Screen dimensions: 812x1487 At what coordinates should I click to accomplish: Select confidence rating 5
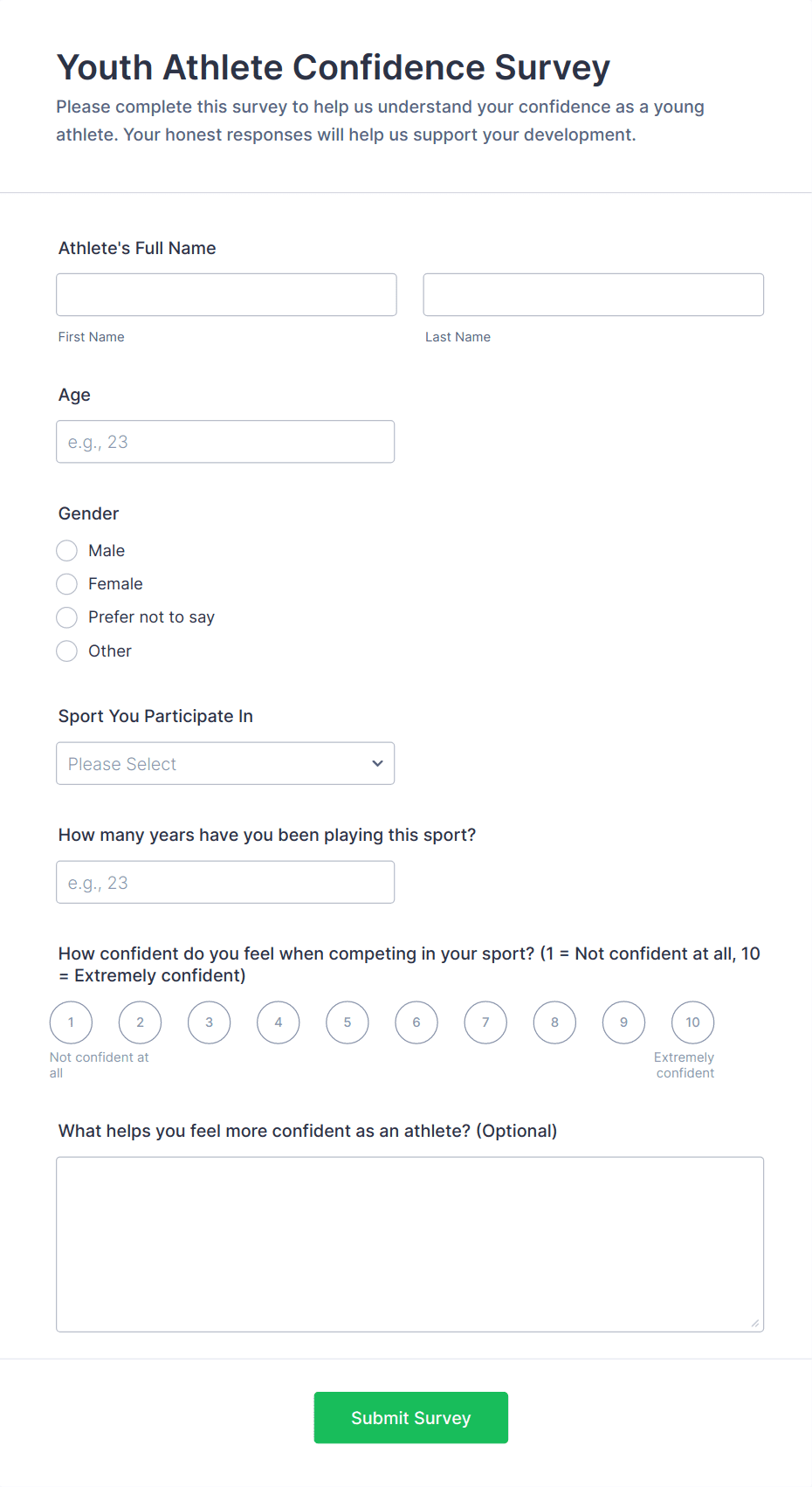point(348,1022)
